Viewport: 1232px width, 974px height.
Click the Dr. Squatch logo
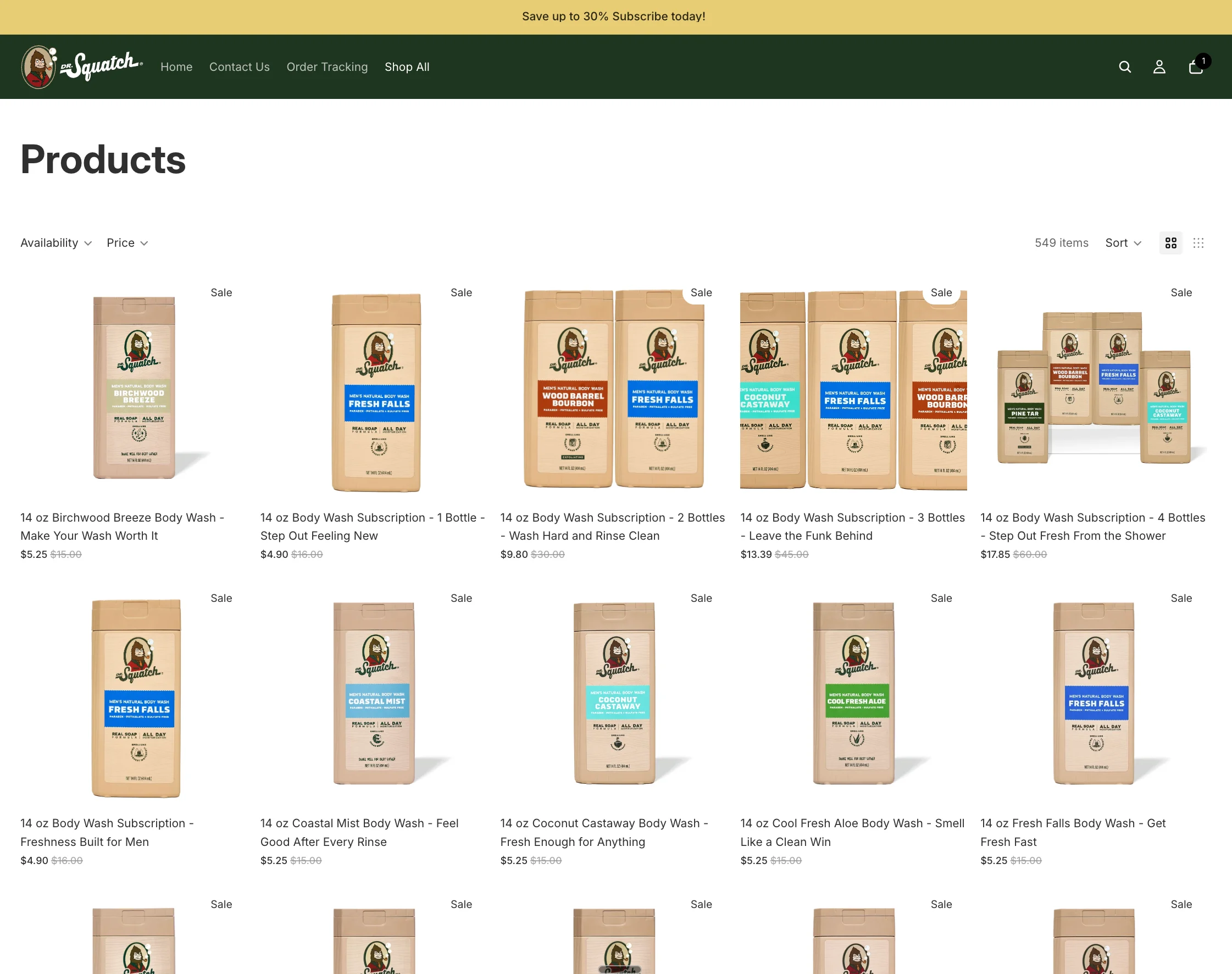pos(82,67)
